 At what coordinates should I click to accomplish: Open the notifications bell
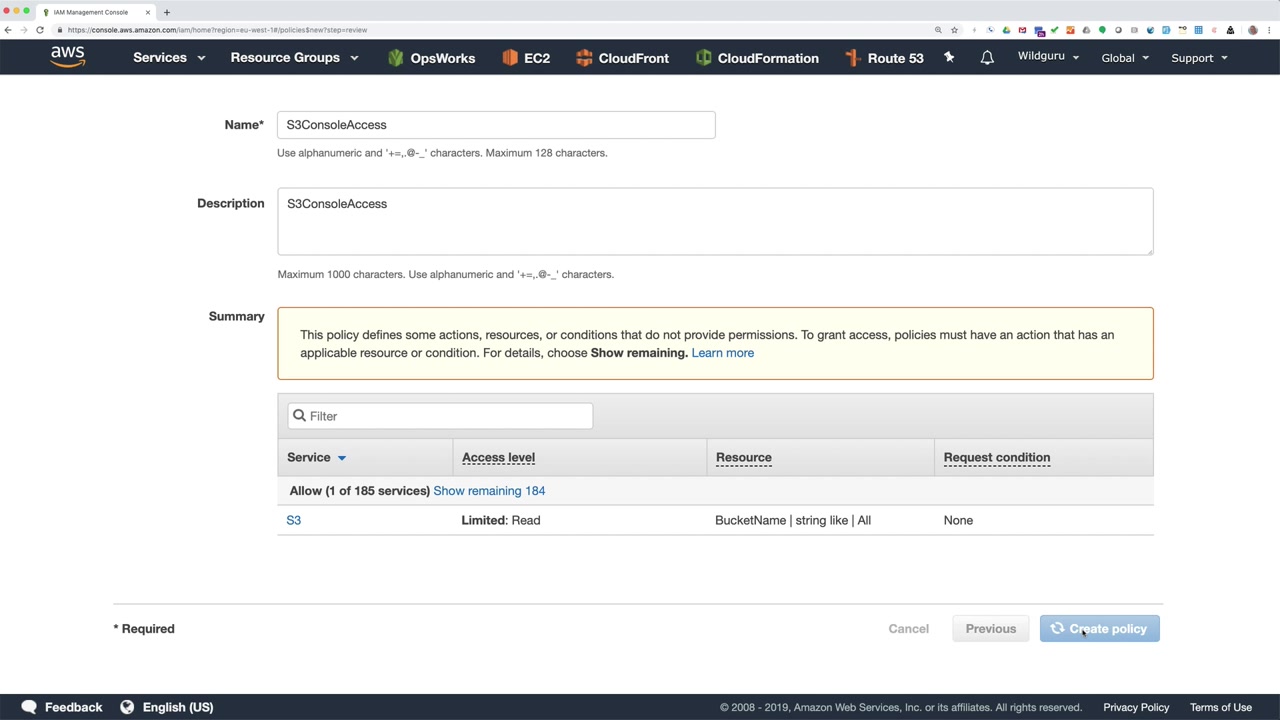(987, 58)
